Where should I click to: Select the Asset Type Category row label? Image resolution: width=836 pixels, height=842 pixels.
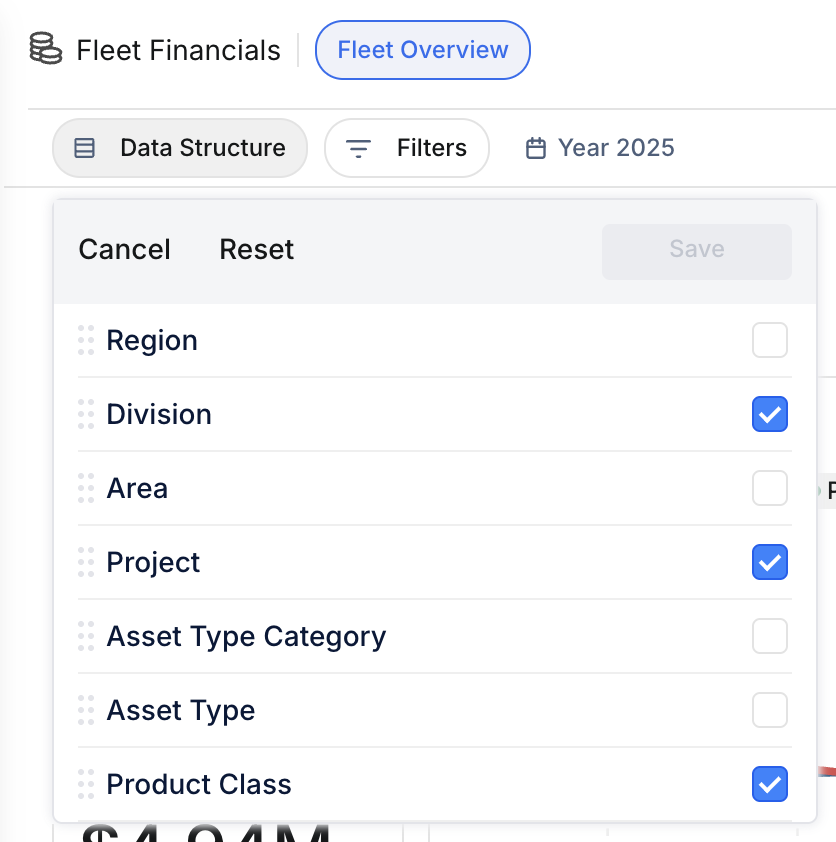point(246,636)
